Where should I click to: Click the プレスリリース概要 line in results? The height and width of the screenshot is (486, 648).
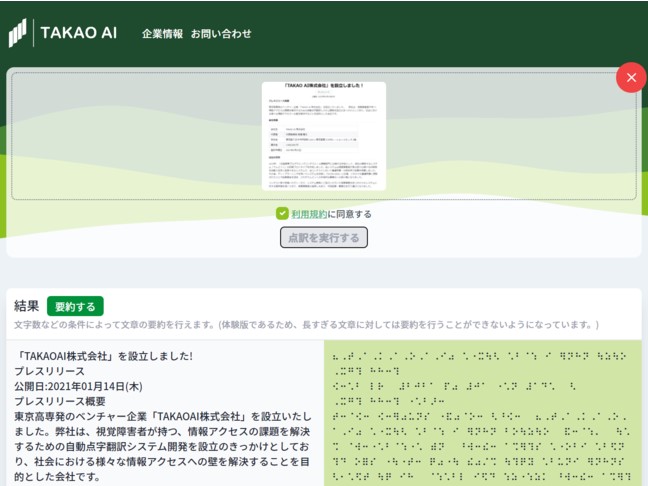pos(65,400)
